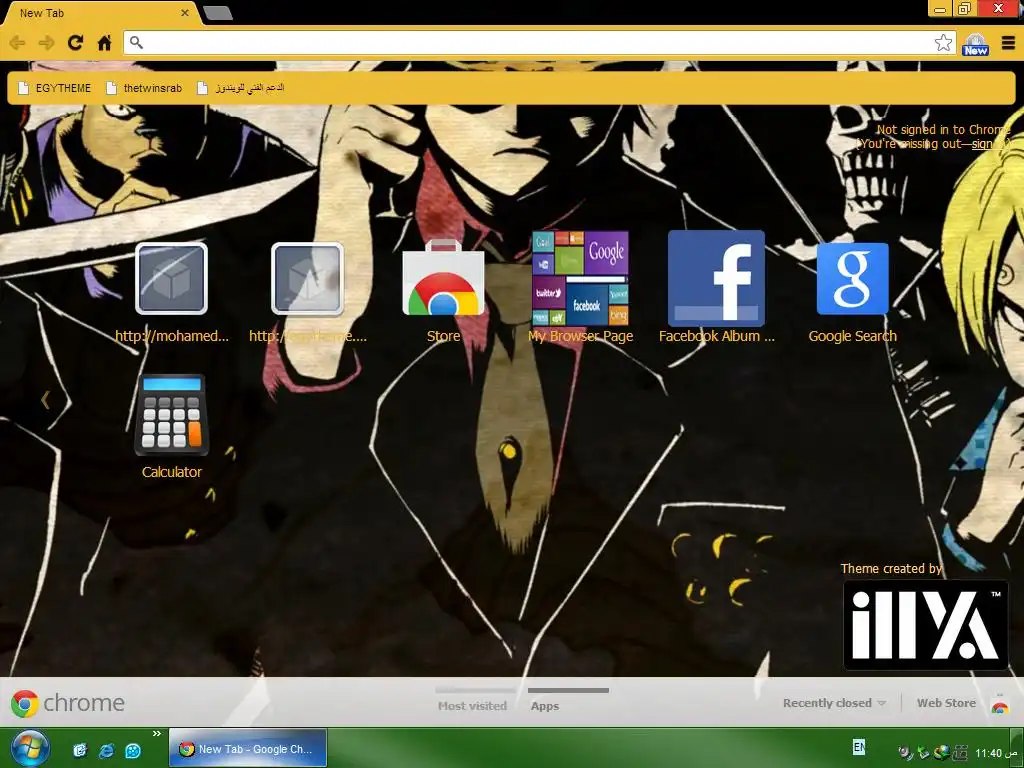Screen dimensions: 1024x768
Task: Go back with the browser back arrow
Action: click(x=18, y=43)
